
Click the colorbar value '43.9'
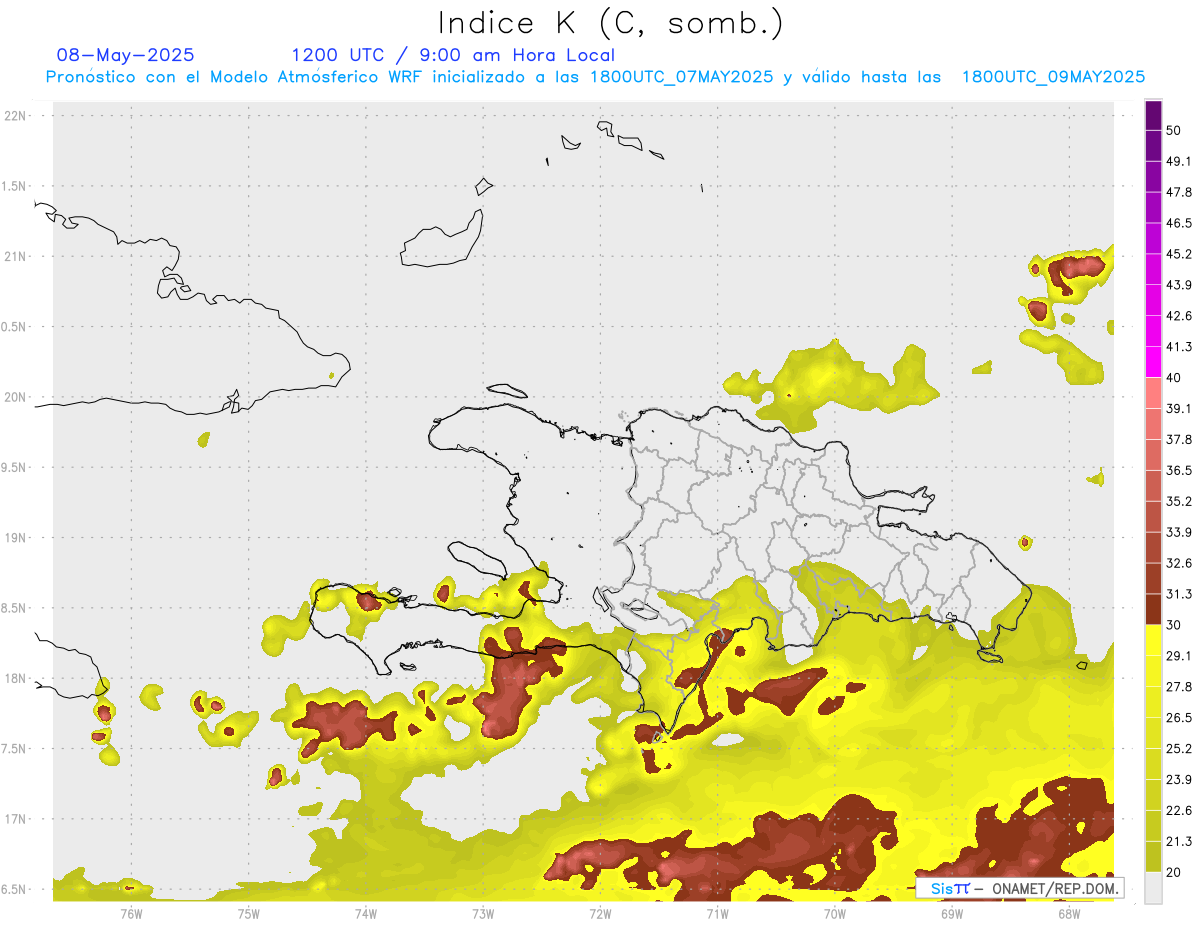tap(1179, 285)
